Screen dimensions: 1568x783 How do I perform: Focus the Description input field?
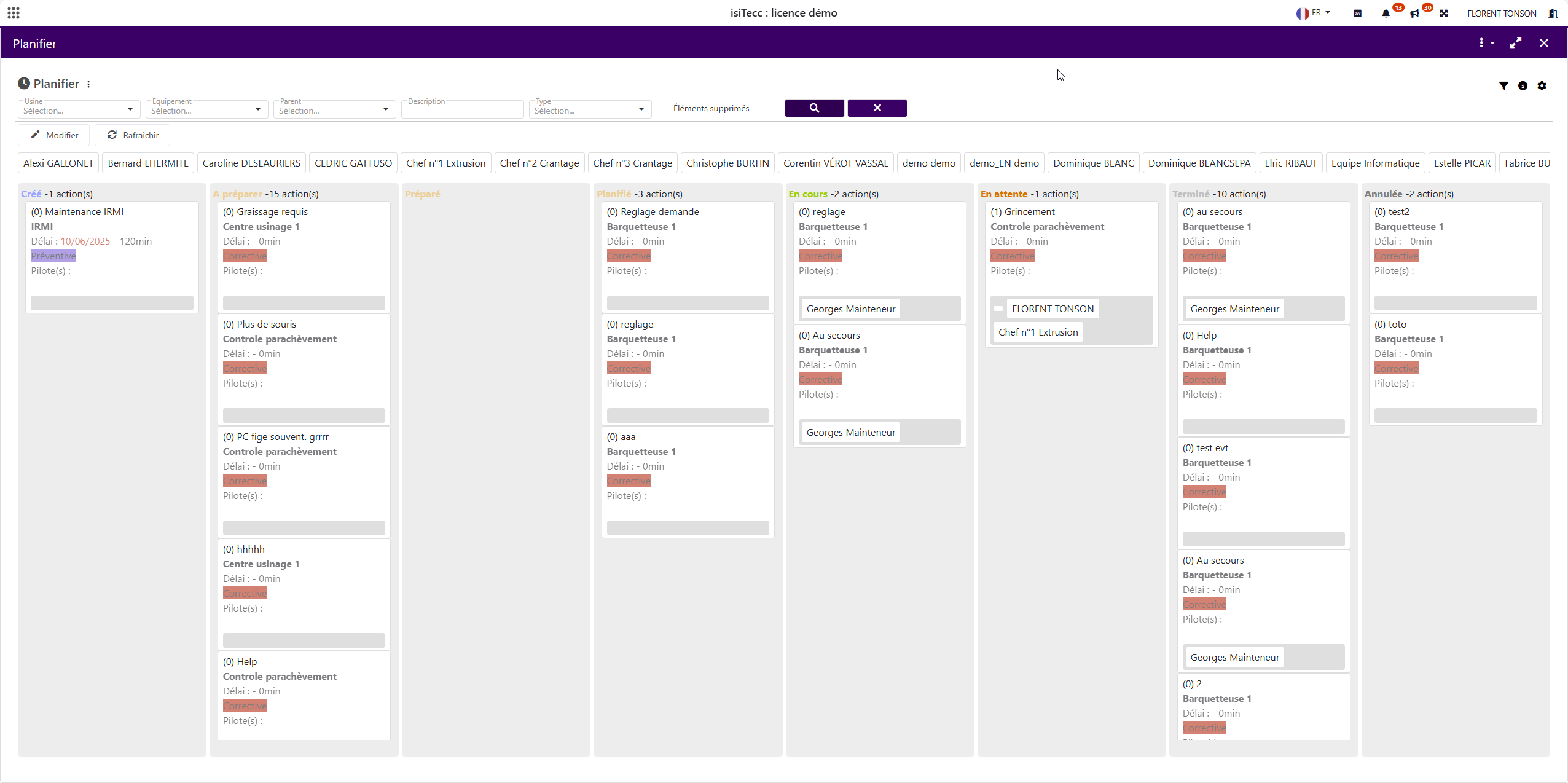[462, 110]
